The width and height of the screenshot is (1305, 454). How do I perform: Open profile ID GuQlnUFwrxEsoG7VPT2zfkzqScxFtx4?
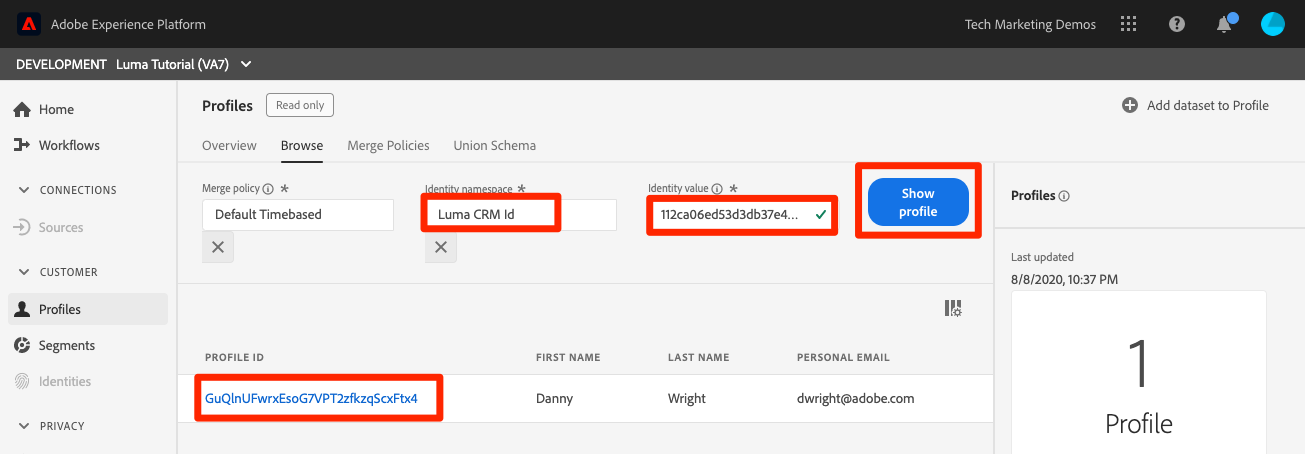pos(311,398)
